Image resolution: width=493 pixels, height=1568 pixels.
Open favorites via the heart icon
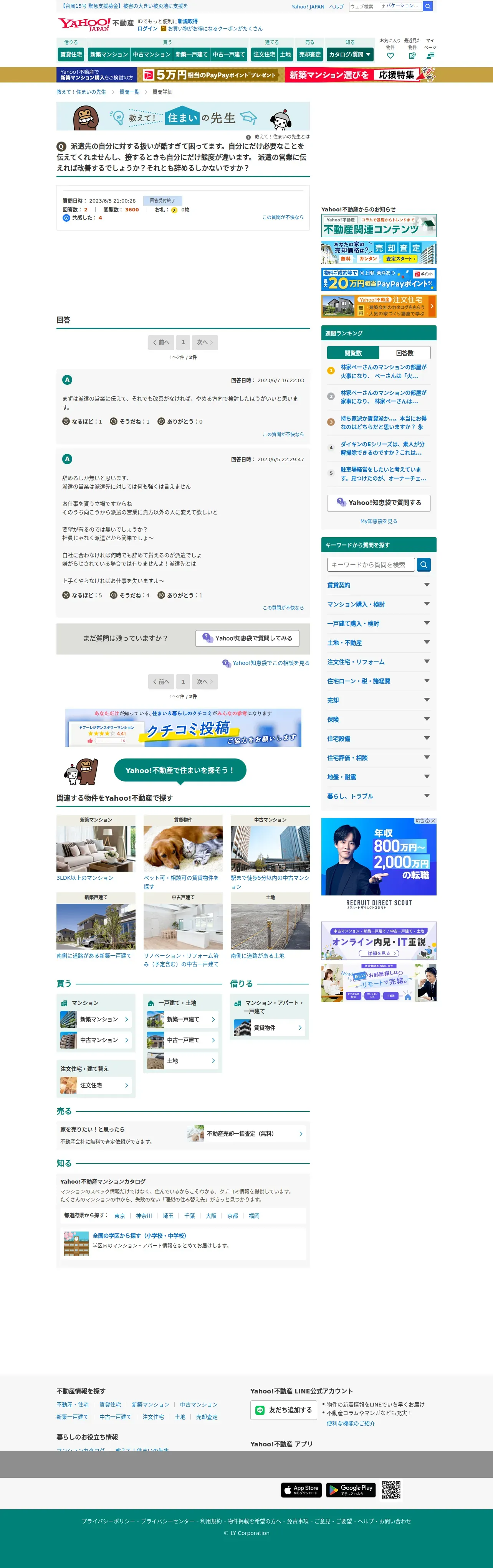coord(390,55)
